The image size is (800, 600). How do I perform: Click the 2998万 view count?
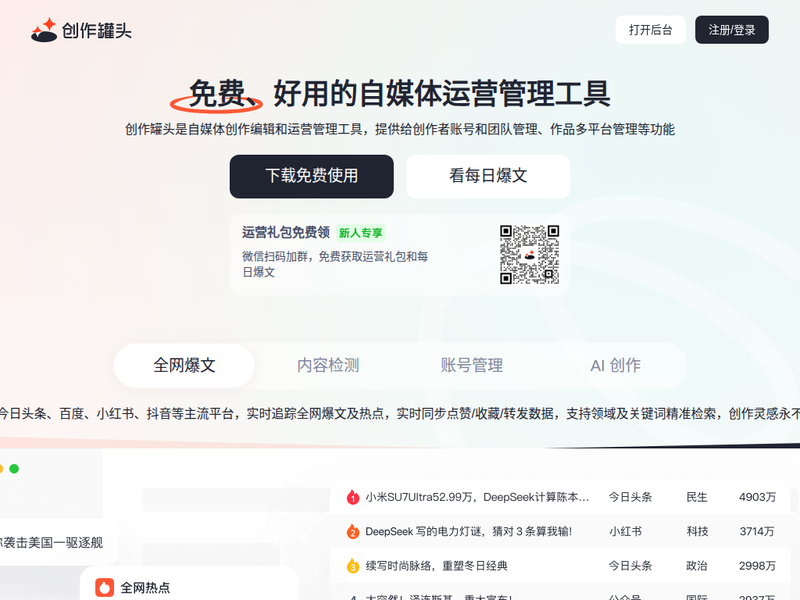pyautogui.click(x=757, y=566)
